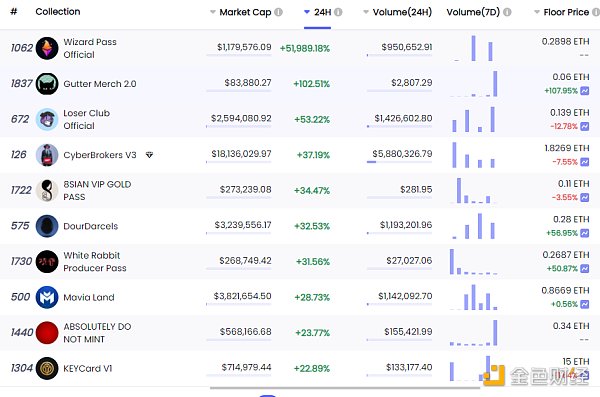The width and height of the screenshot is (600, 397).
Task: View Loser Club Official 7D volume chart
Action: click(x=474, y=119)
